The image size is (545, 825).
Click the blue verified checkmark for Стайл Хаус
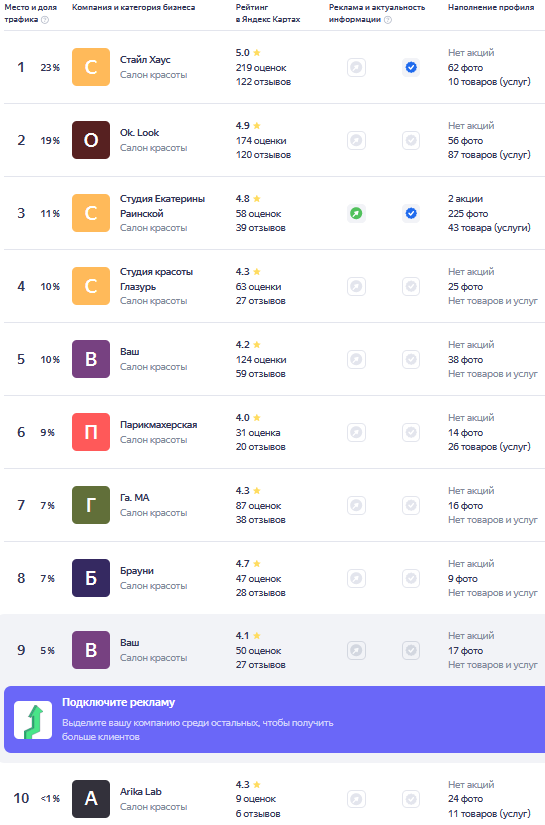[411, 67]
